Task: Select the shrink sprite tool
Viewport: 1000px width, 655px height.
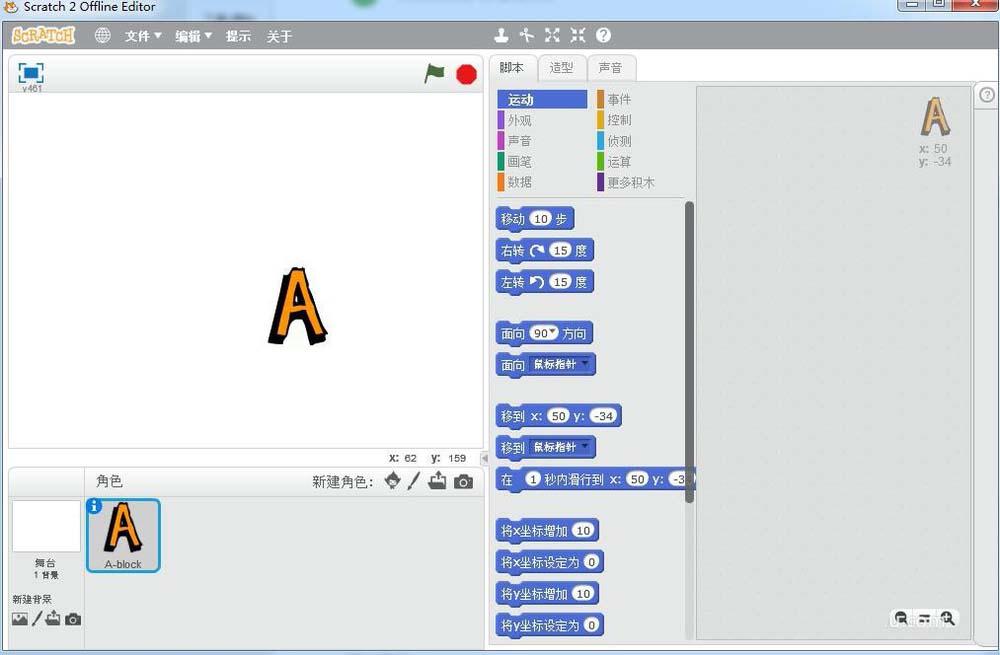Action: [x=577, y=36]
